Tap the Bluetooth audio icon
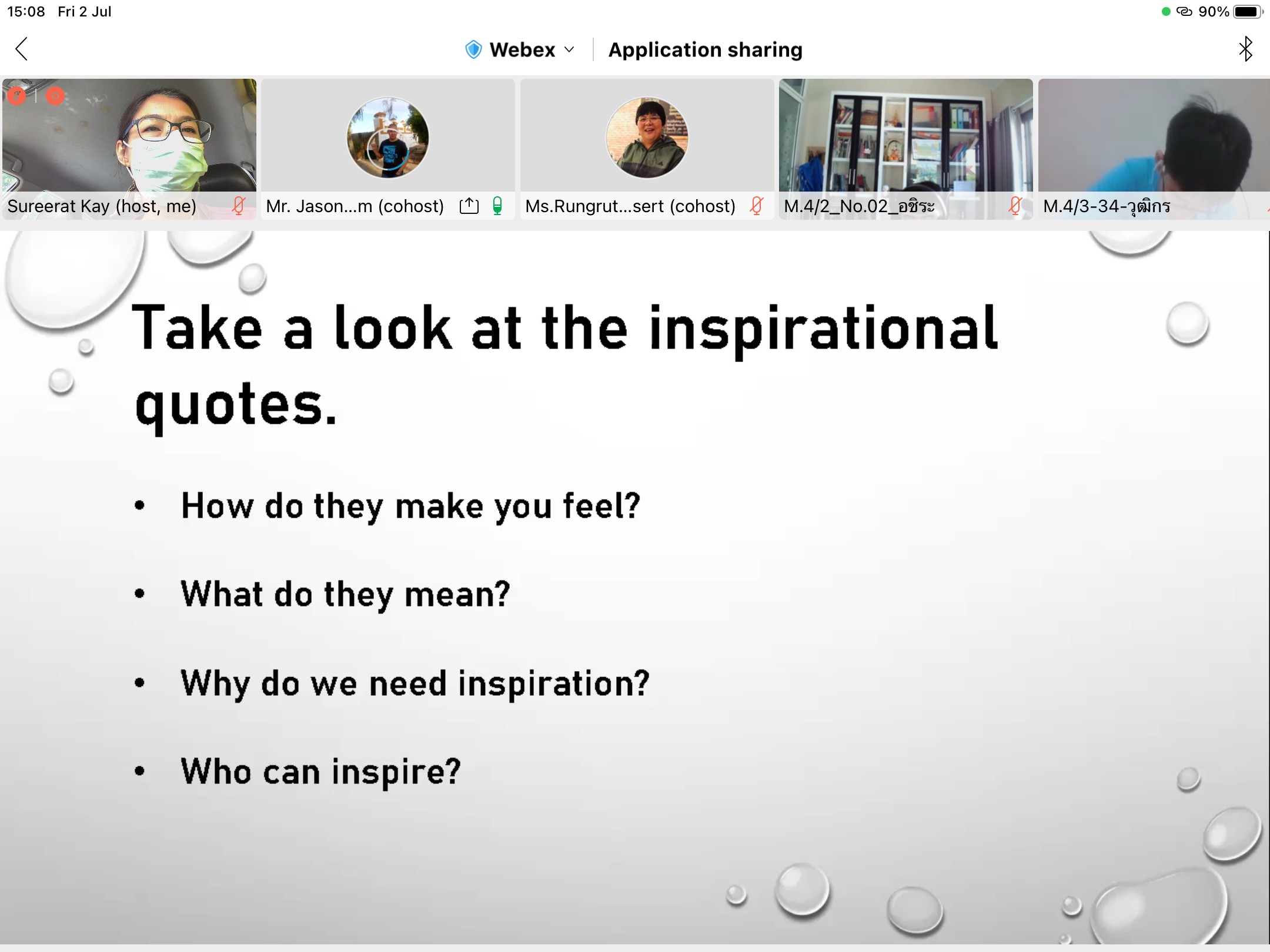Viewport: 1270px width, 952px height. tap(1245, 49)
